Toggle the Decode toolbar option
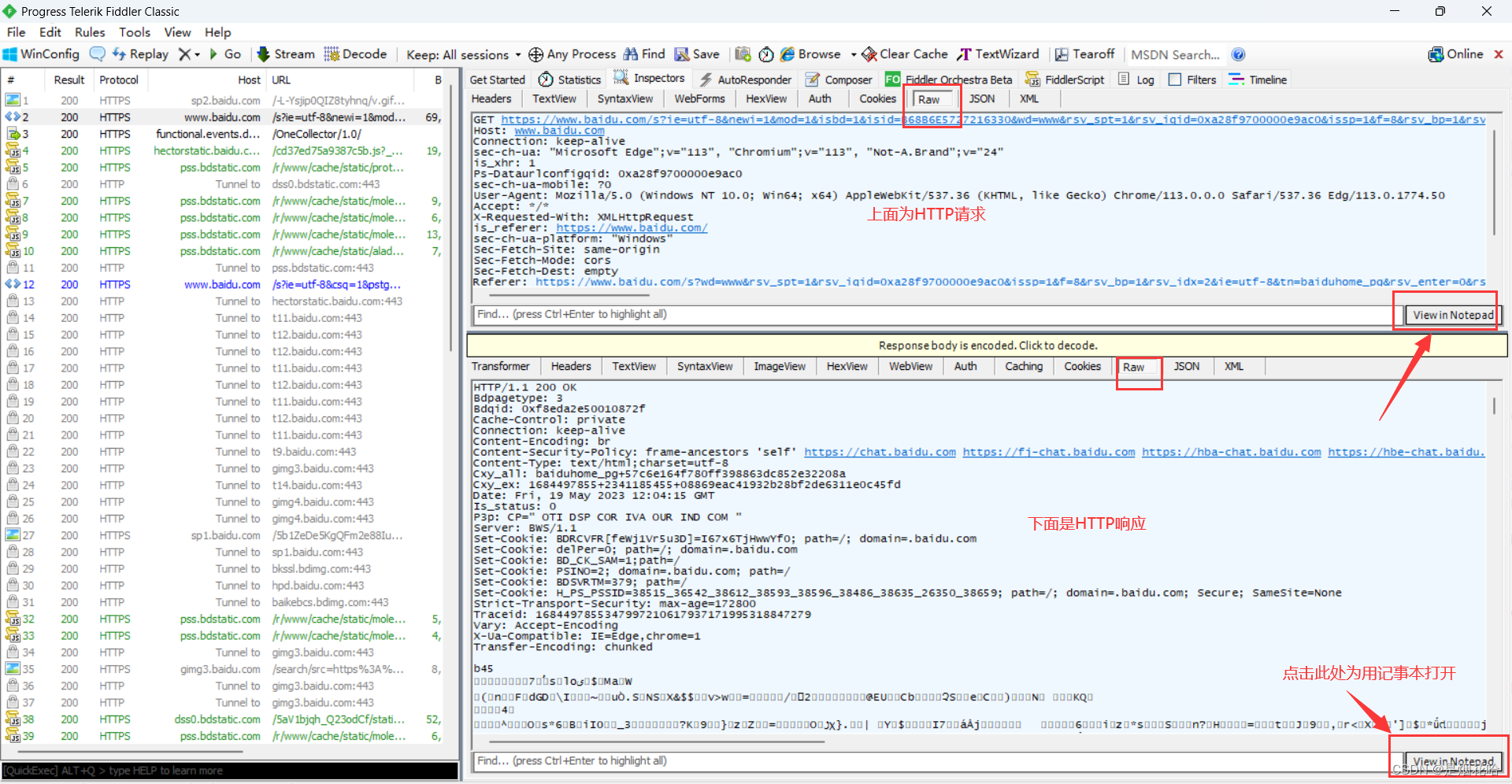Screen dimensions: 1512x784 coord(356,54)
